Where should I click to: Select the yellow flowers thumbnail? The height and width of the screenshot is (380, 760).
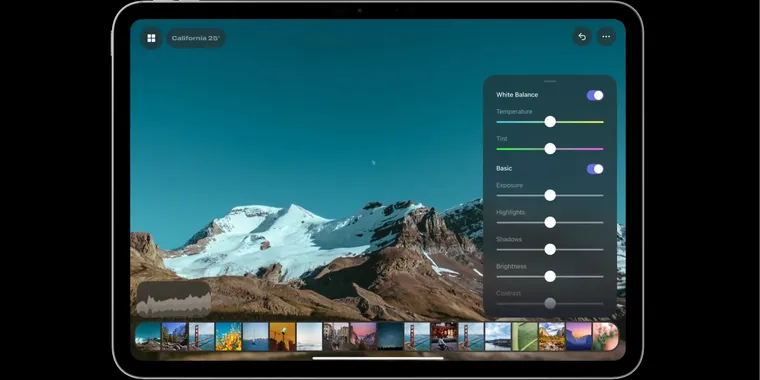click(x=228, y=336)
